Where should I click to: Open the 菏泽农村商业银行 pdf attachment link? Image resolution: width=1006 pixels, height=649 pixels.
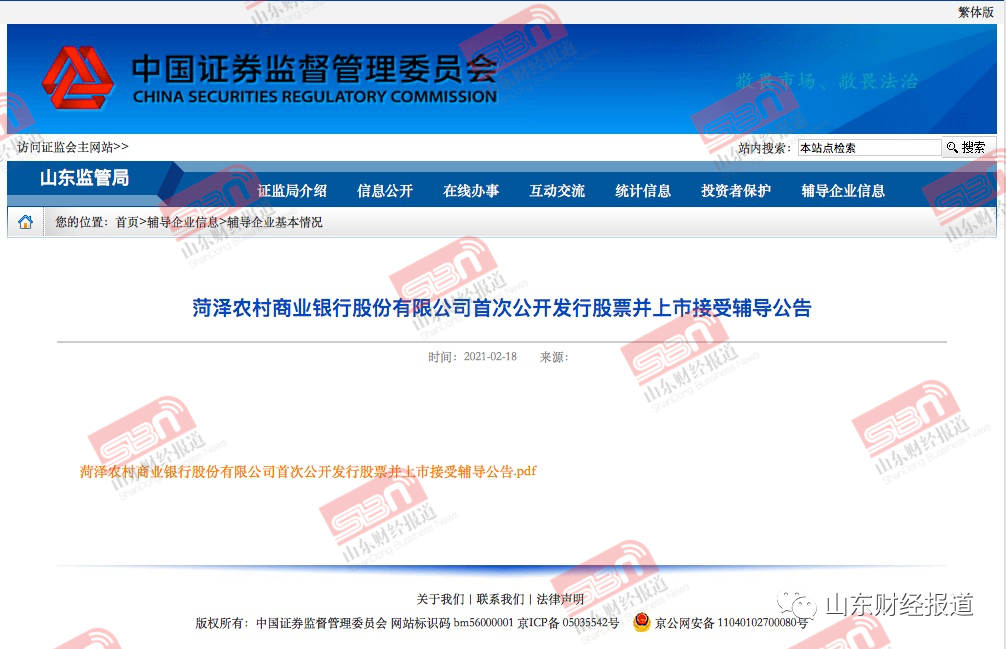(308, 471)
